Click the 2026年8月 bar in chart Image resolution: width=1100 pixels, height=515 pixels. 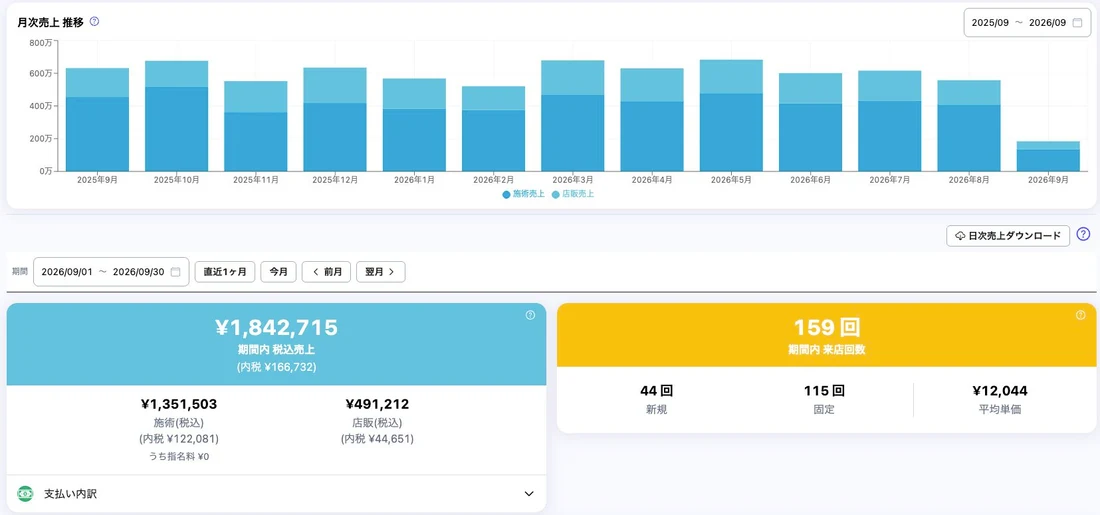[969, 126]
